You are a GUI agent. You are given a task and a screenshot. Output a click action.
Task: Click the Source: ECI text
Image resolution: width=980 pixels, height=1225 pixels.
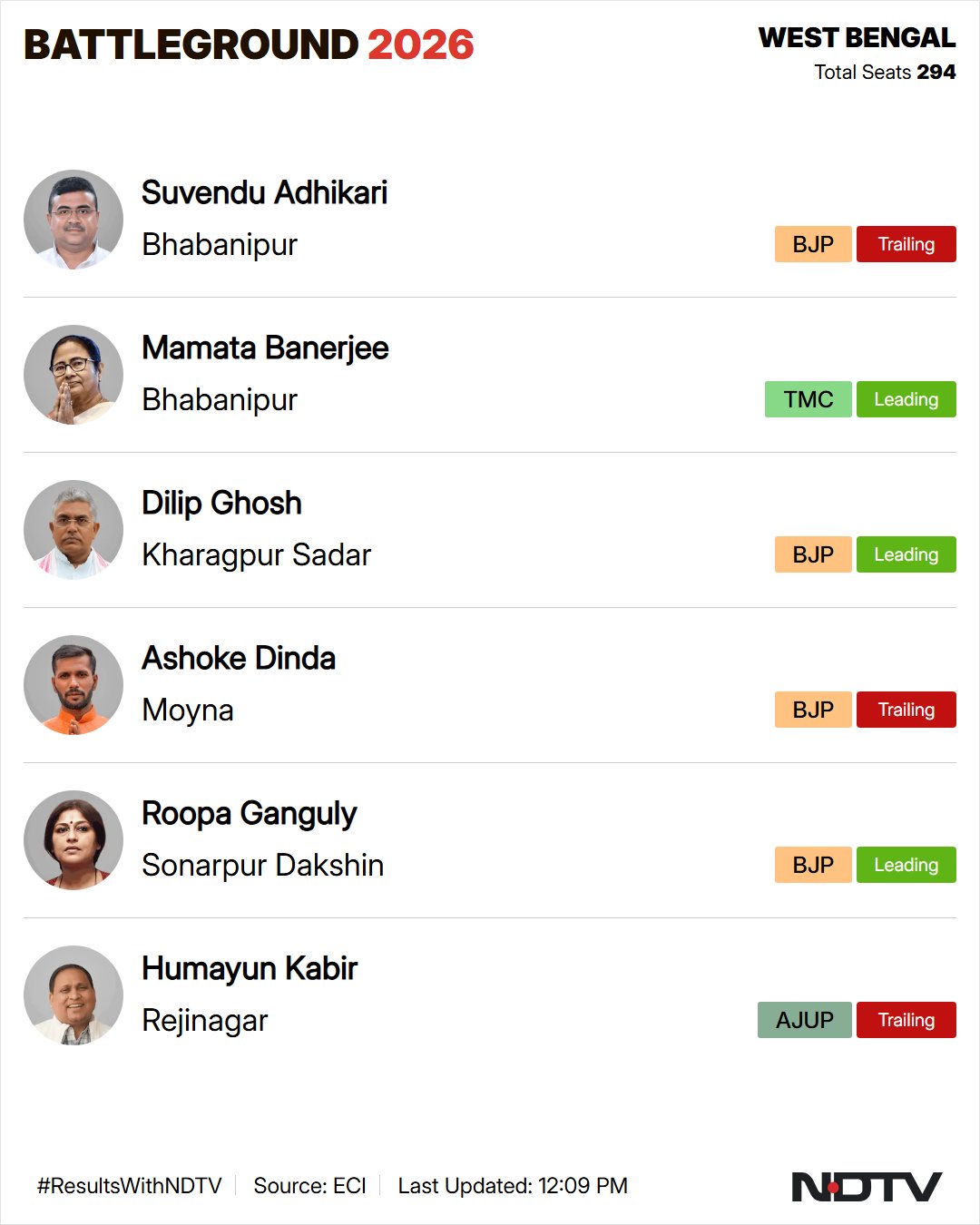pyautogui.click(x=309, y=1186)
